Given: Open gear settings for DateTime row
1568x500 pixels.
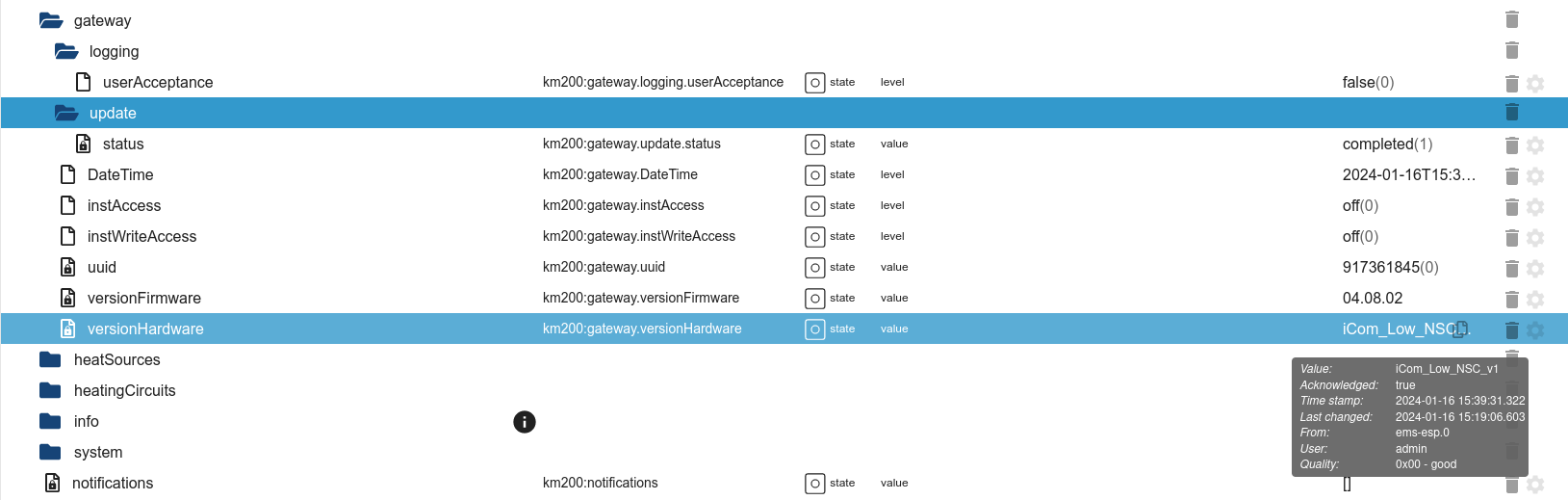Looking at the screenshot, I should [x=1535, y=176].
